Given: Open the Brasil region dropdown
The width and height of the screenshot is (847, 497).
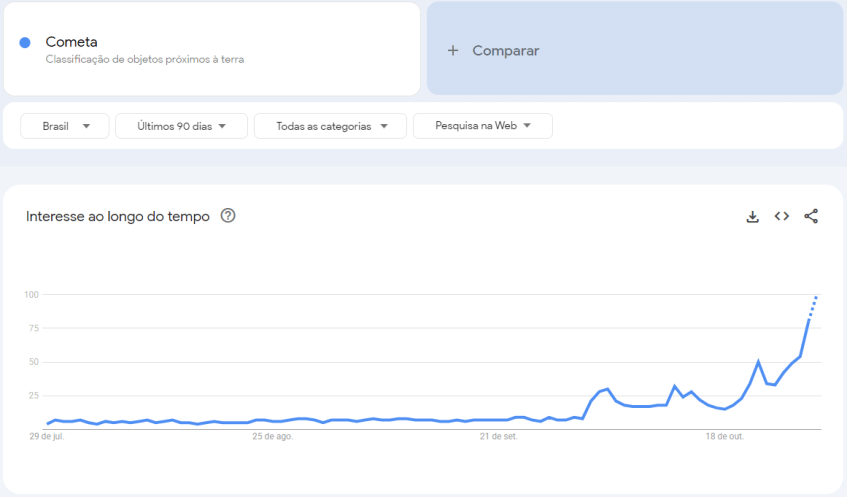Looking at the screenshot, I should click(65, 126).
